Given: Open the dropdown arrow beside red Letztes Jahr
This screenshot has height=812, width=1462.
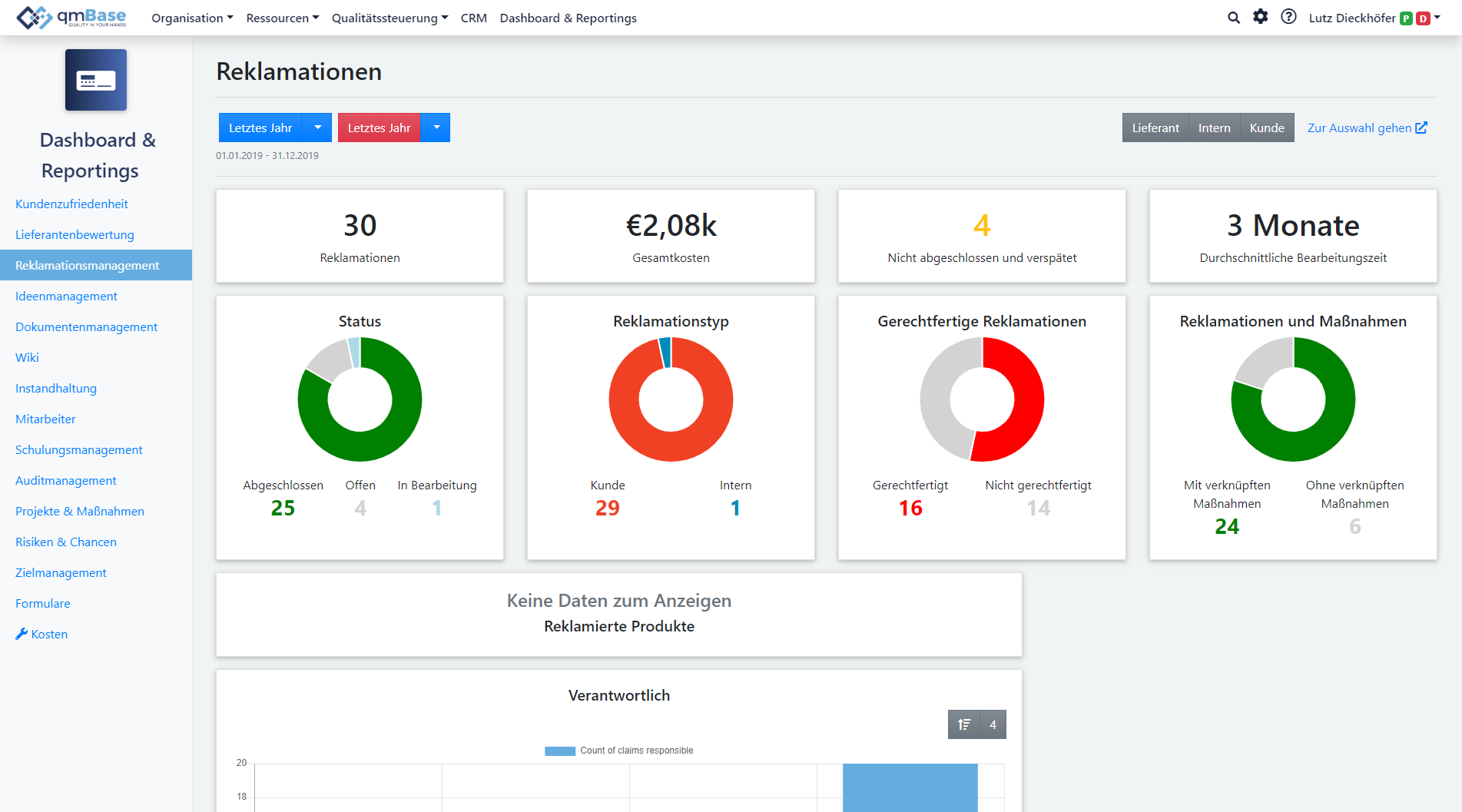Looking at the screenshot, I should tap(436, 128).
